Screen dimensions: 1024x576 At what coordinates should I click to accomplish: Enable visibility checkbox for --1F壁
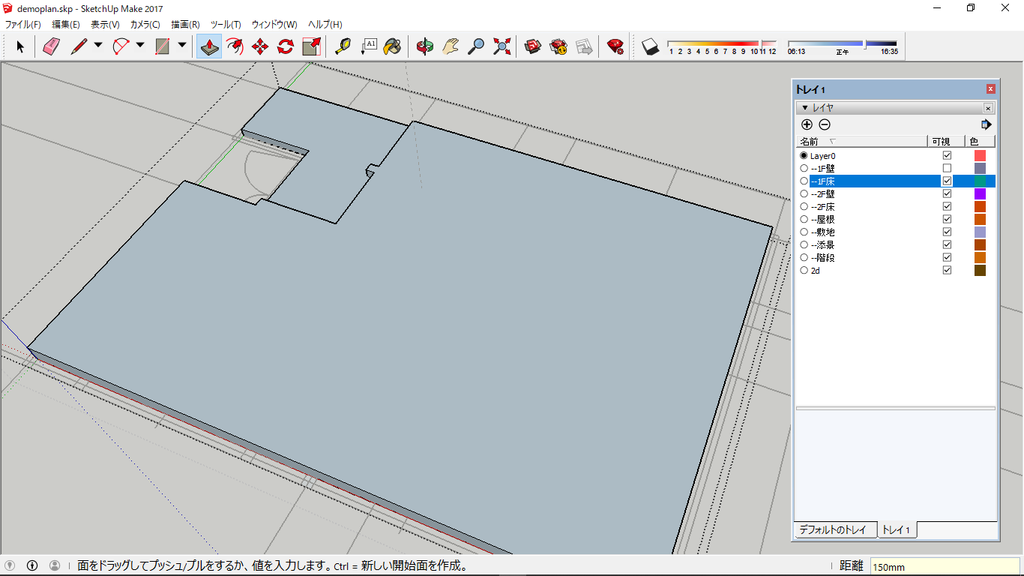(947, 168)
